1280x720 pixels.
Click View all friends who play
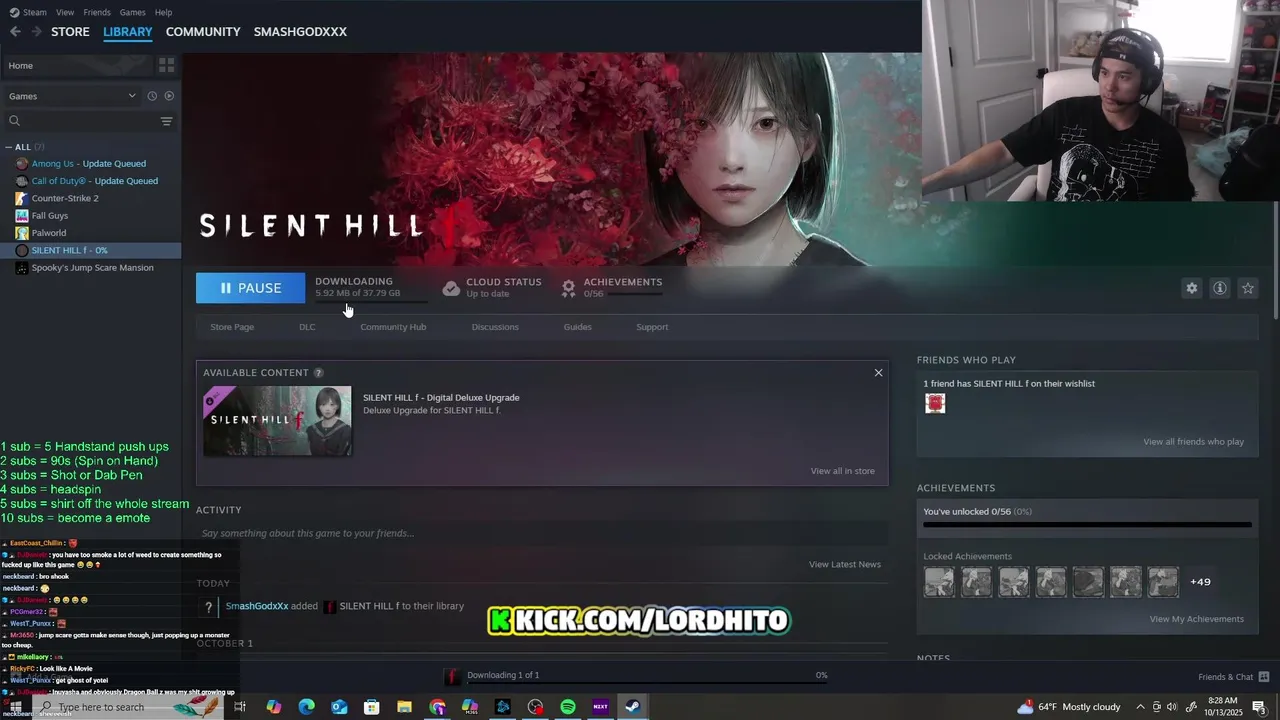click(x=1193, y=442)
